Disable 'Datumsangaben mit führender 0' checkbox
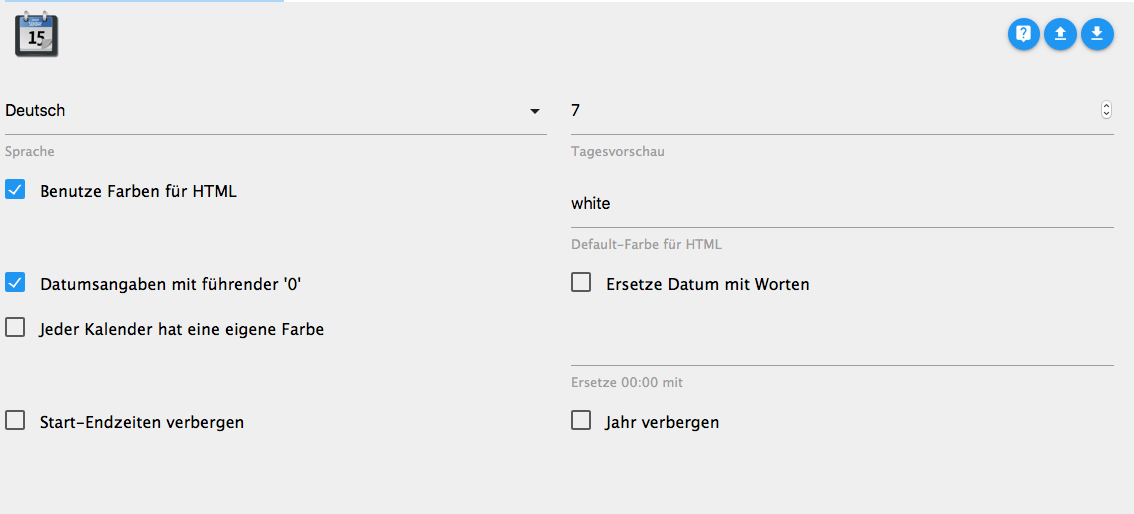 pos(15,283)
